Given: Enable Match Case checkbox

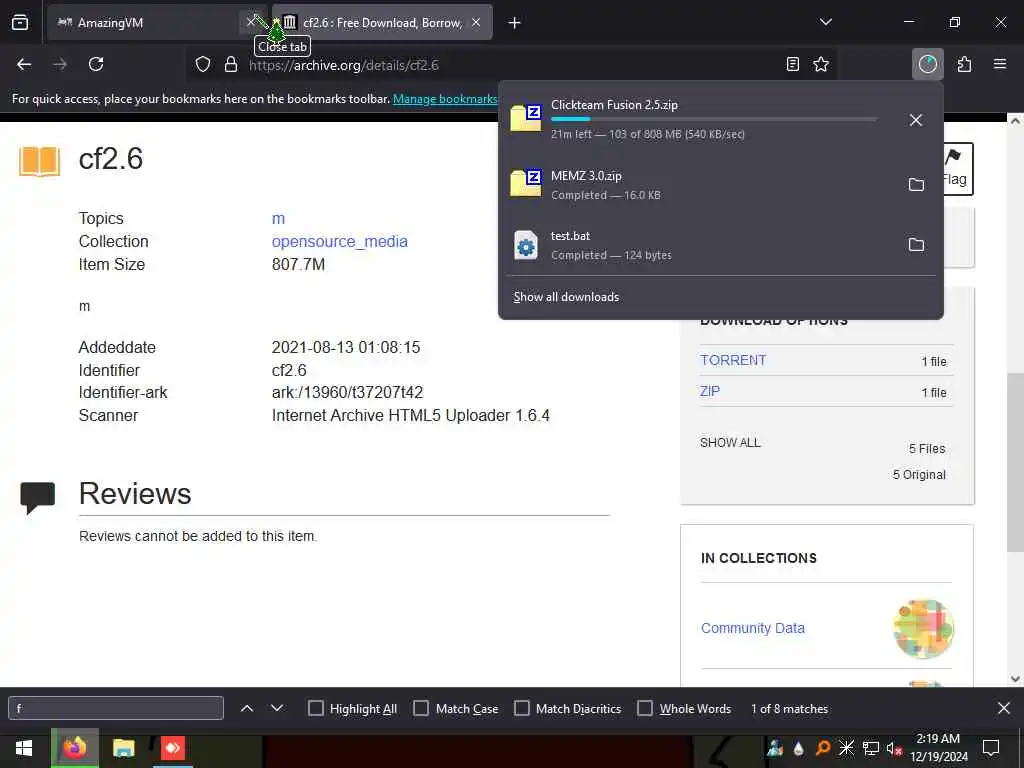Looking at the screenshot, I should tap(421, 709).
